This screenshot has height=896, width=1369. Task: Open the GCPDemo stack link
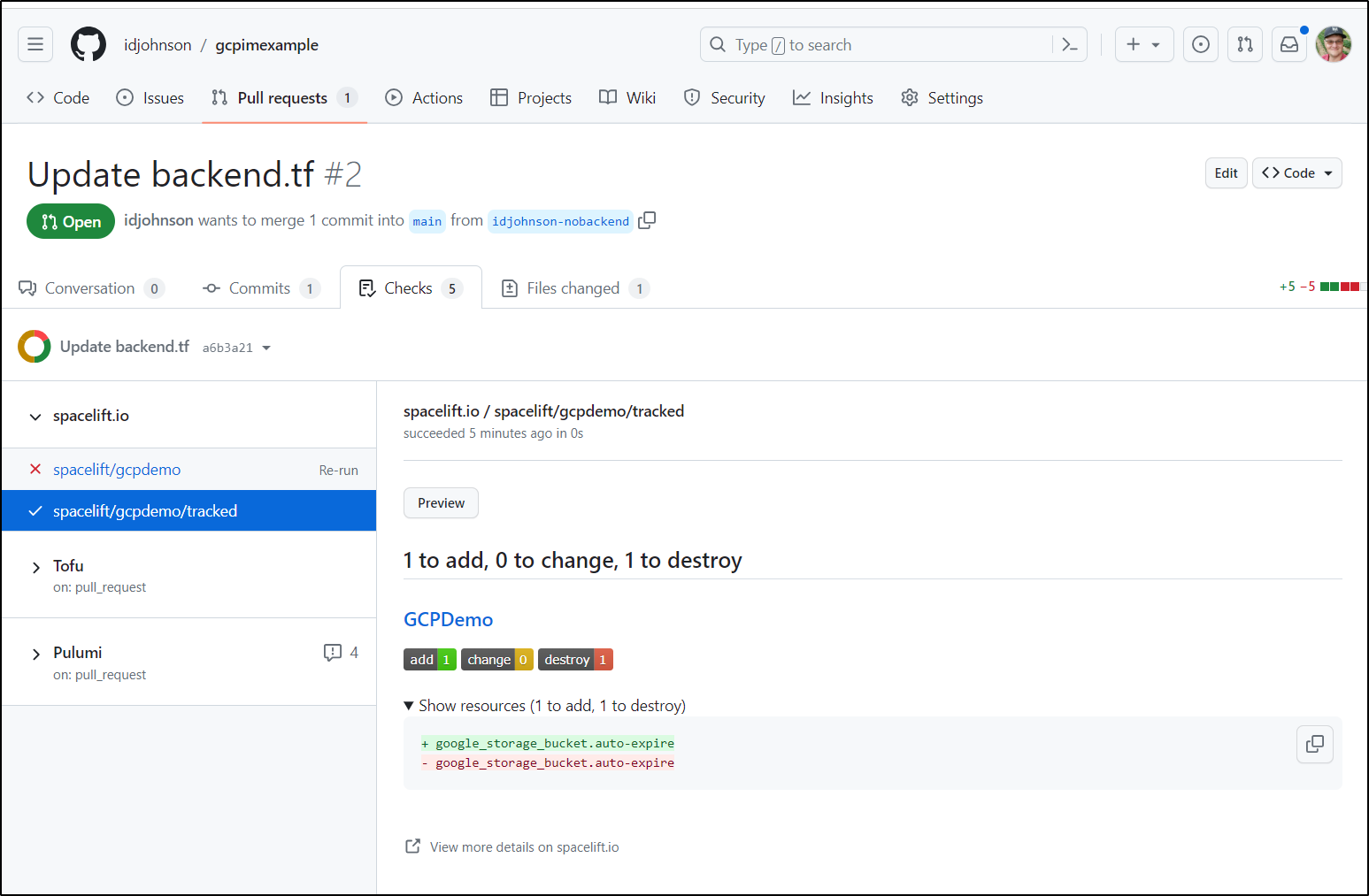tap(448, 619)
